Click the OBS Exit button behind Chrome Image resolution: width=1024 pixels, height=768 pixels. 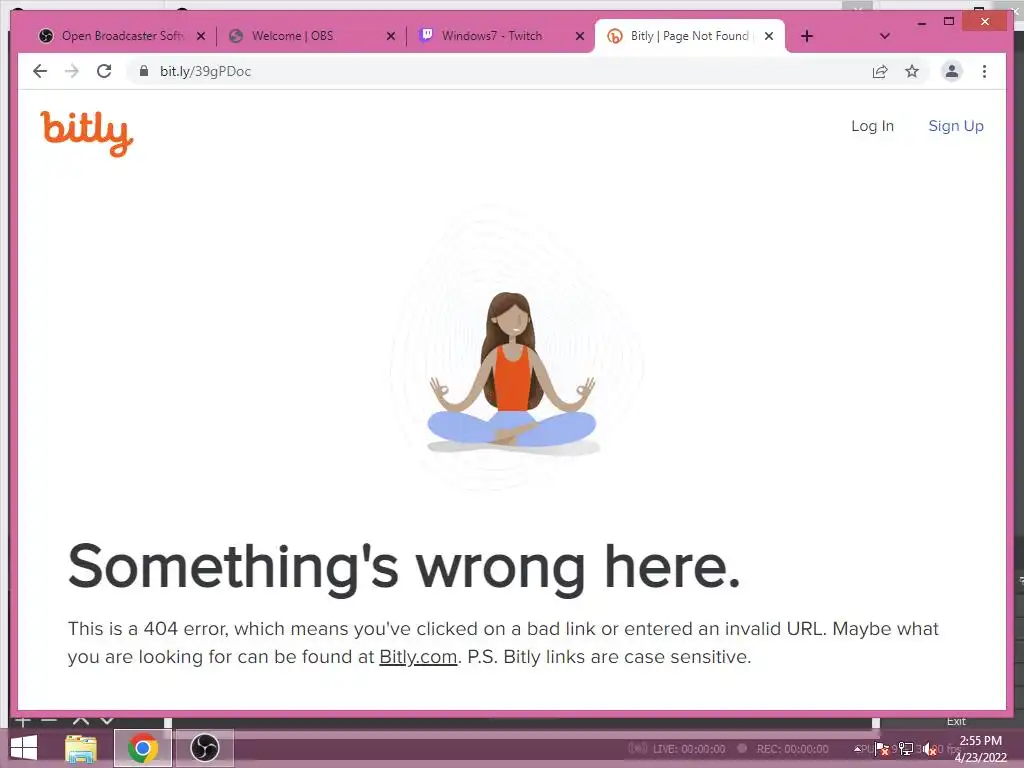pyautogui.click(x=956, y=722)
